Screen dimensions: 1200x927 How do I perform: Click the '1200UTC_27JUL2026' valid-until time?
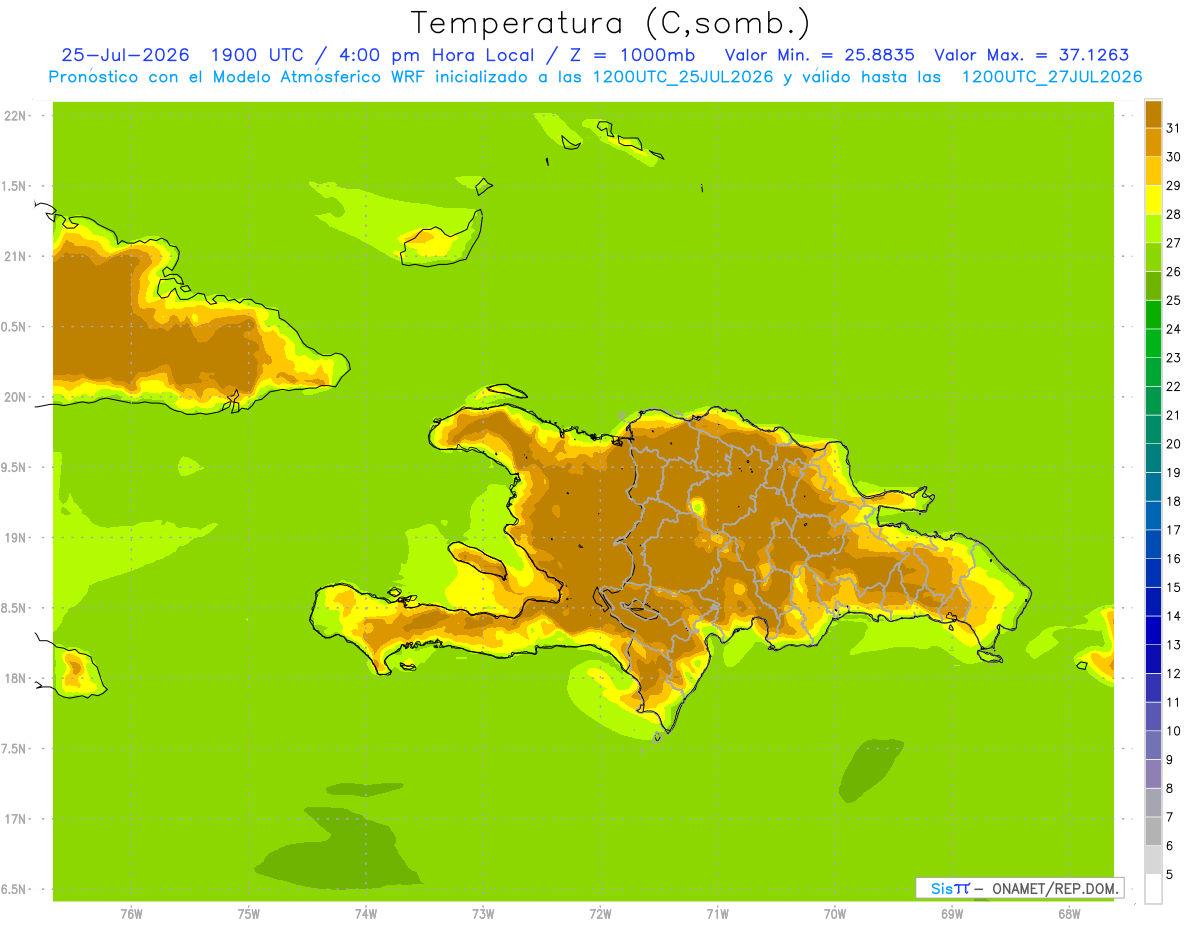(x=1052, y=77)
